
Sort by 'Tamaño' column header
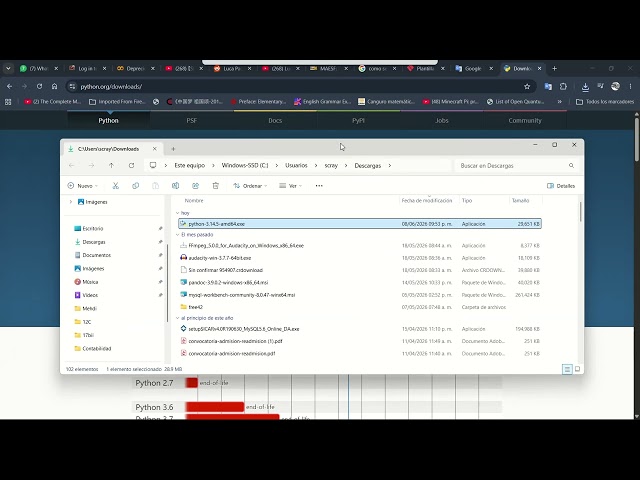tap(520, 200)
